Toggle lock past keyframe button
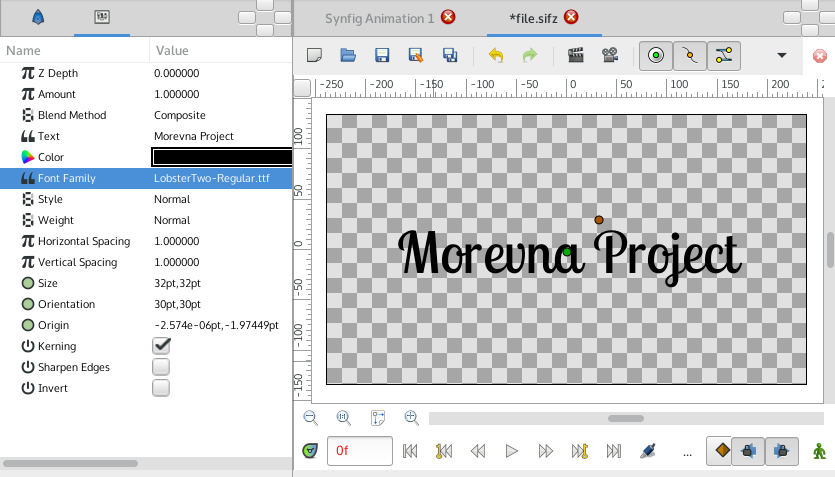 (748, 451)
